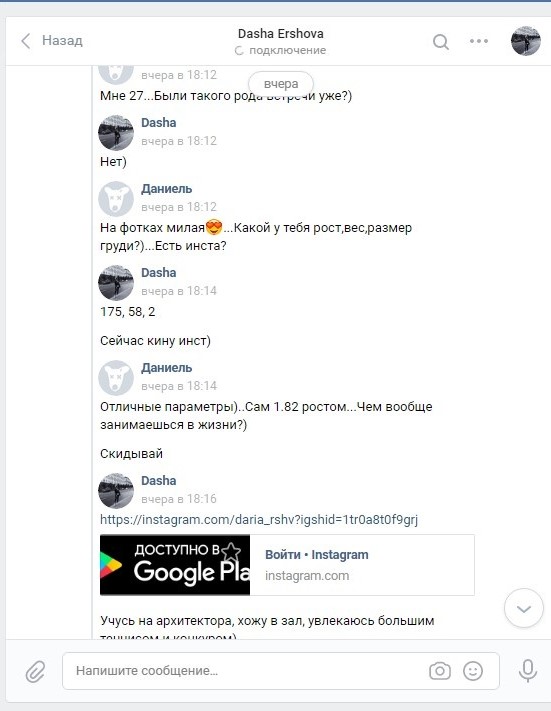
Task: Click the вчера date pill
Action: [x=281, y=84]
